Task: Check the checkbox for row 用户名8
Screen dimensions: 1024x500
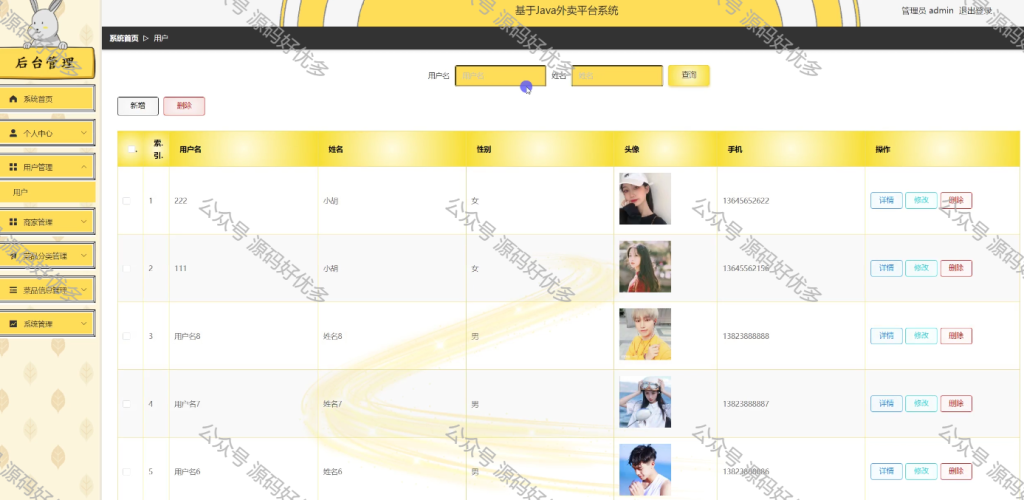Action: coord(127,336)
